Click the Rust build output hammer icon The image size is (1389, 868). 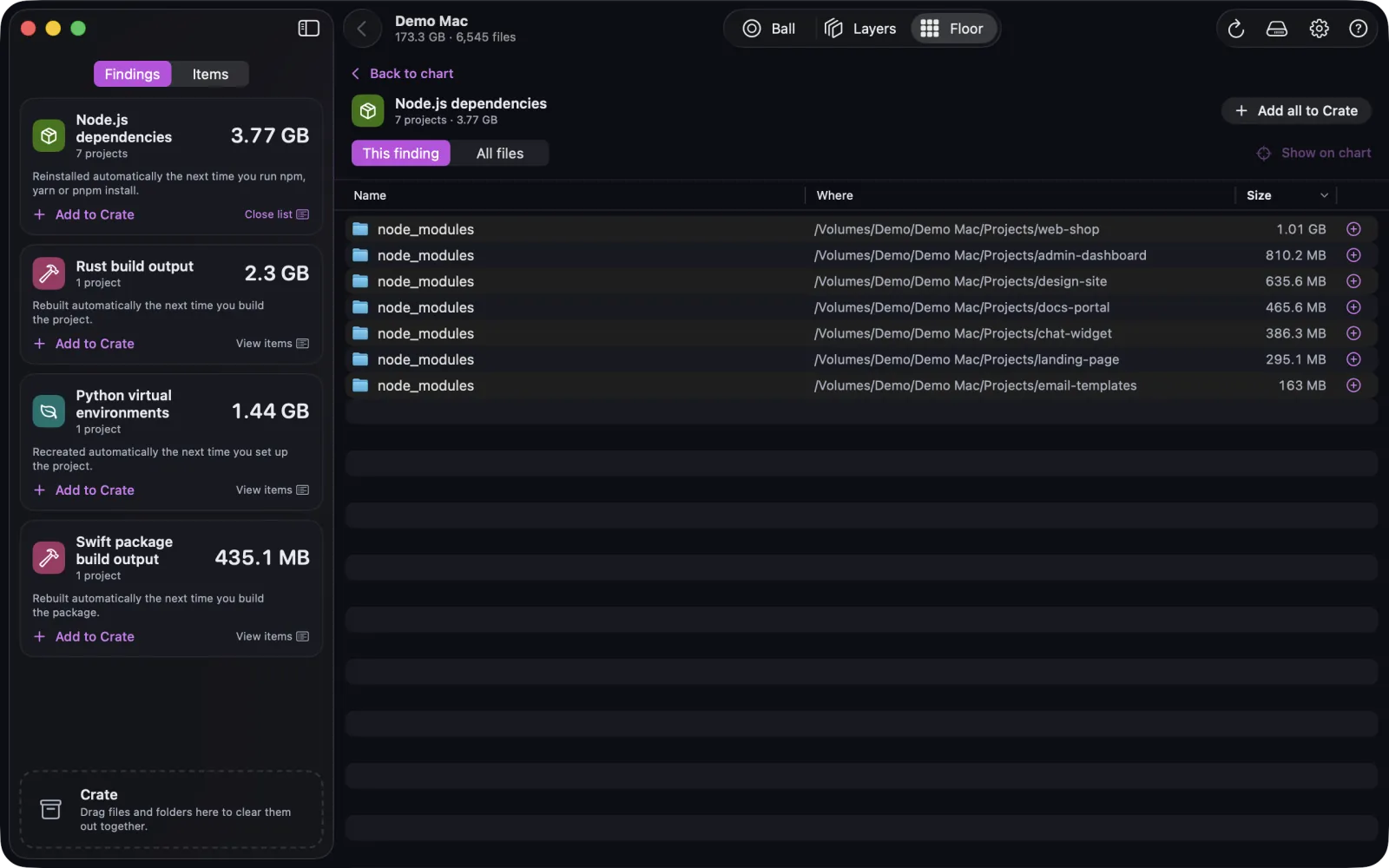tap(49, 273)
